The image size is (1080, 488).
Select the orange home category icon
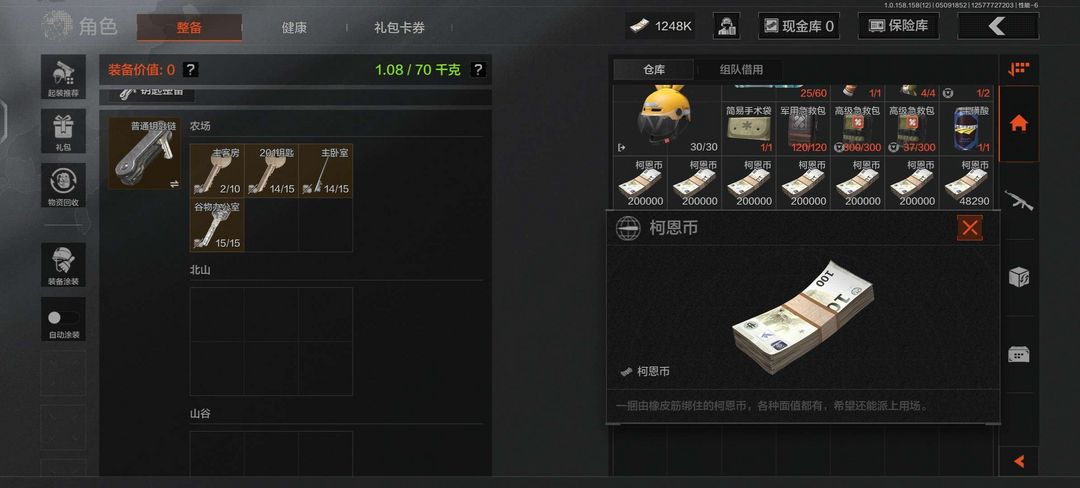point(1019,124)
